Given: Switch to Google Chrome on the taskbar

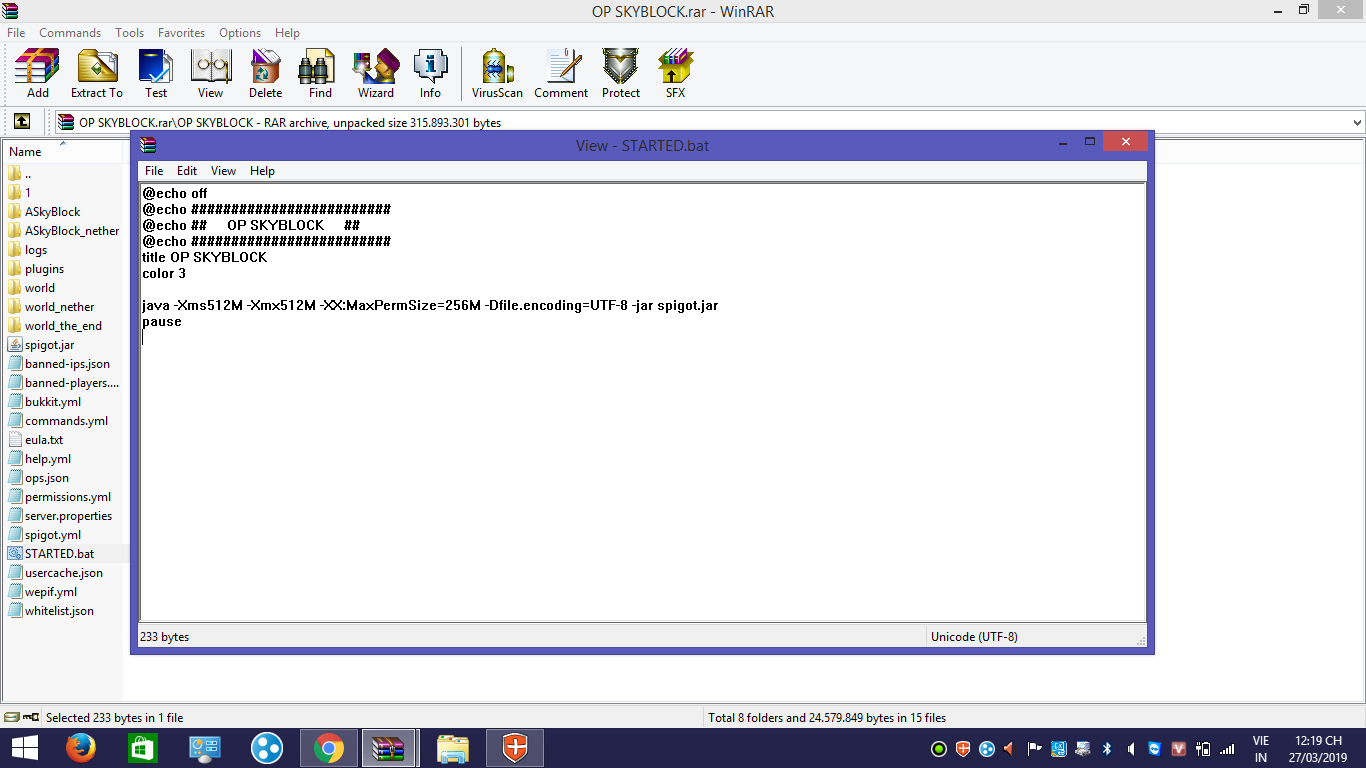Looking at the screenshot, I should tap(329, 748).
